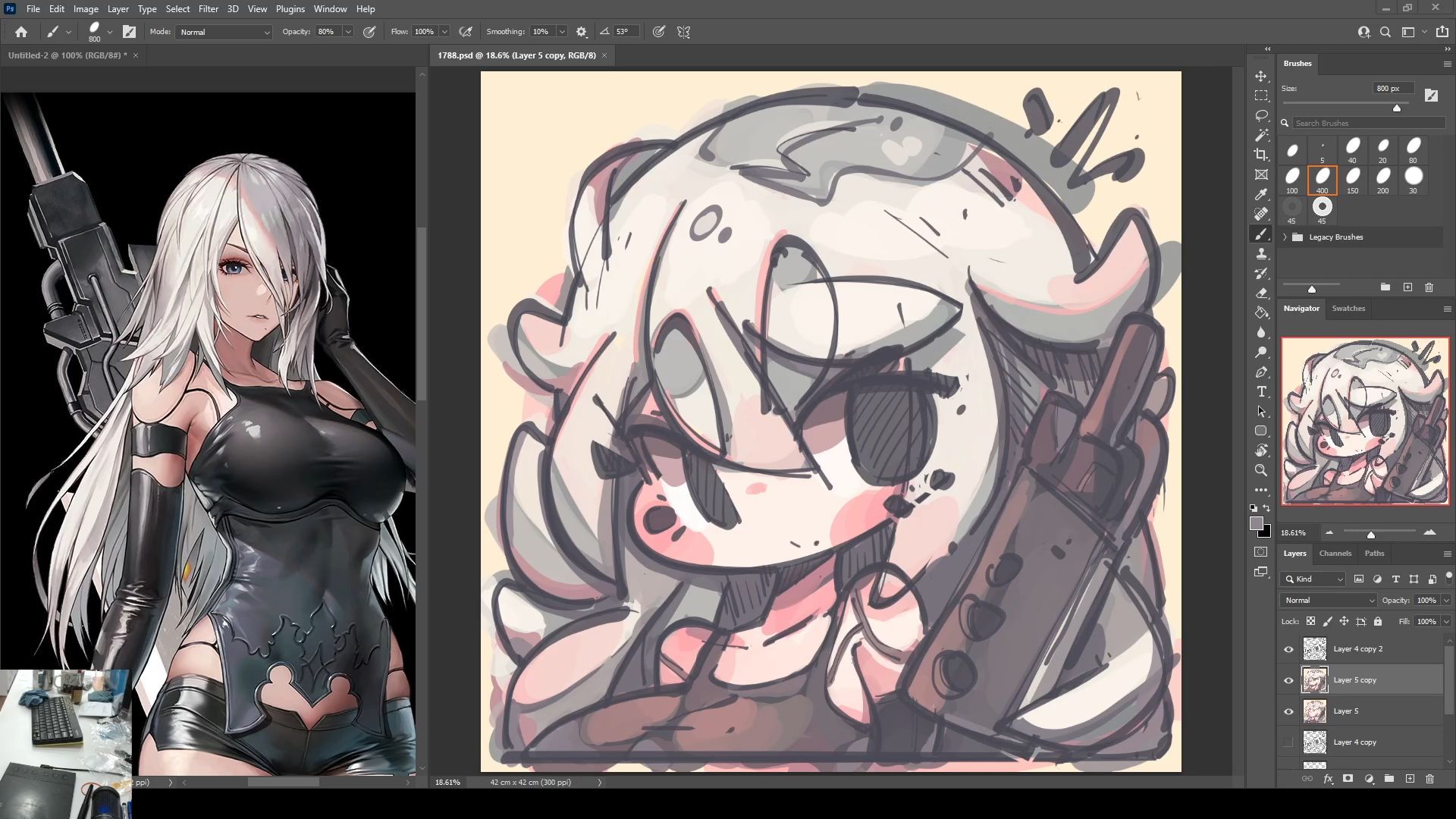Select the Eraser tool

[1261, 293]
